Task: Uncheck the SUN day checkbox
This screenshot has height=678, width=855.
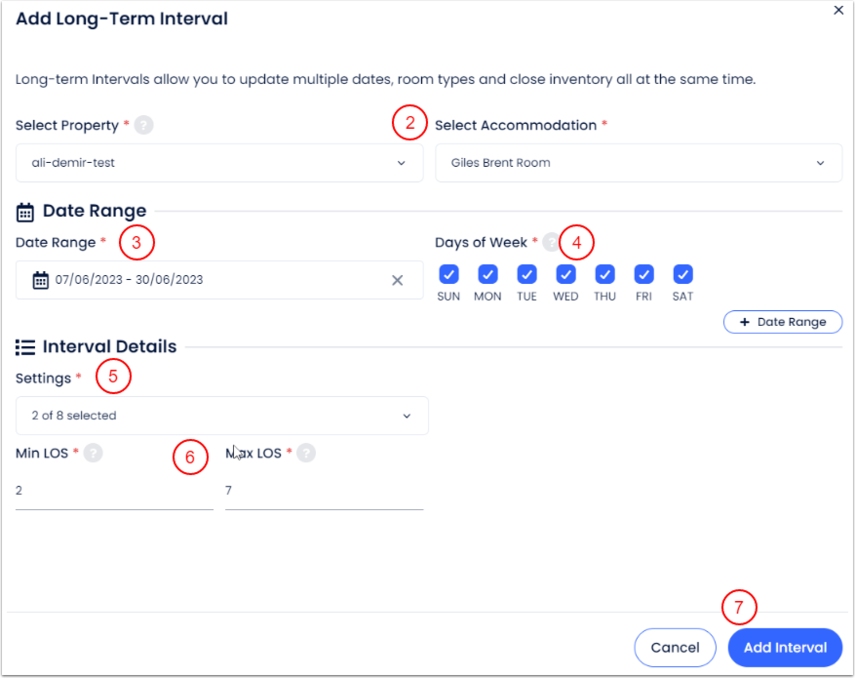Action: point(449,274)
